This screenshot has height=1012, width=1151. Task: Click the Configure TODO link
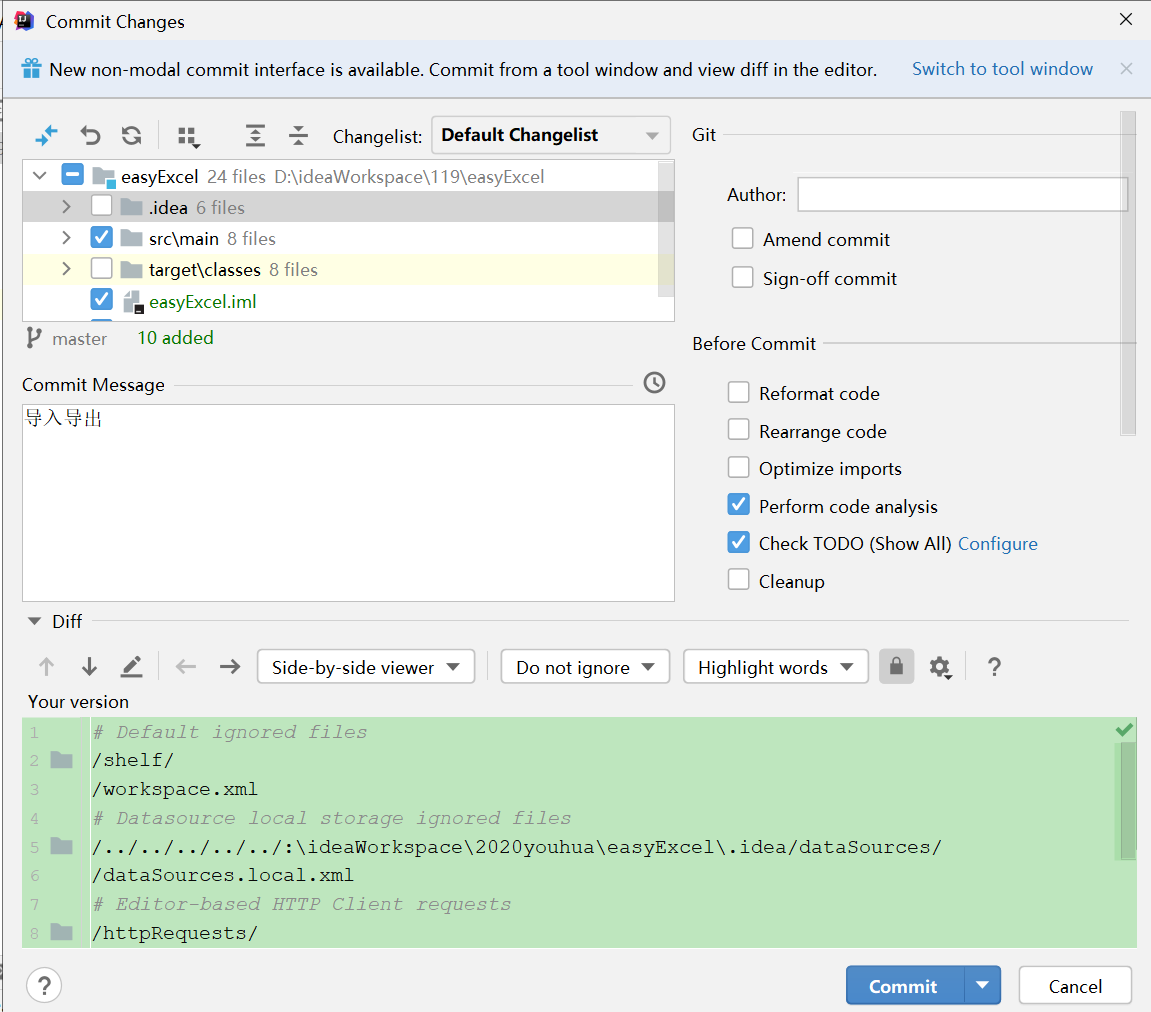pos(998,544)
